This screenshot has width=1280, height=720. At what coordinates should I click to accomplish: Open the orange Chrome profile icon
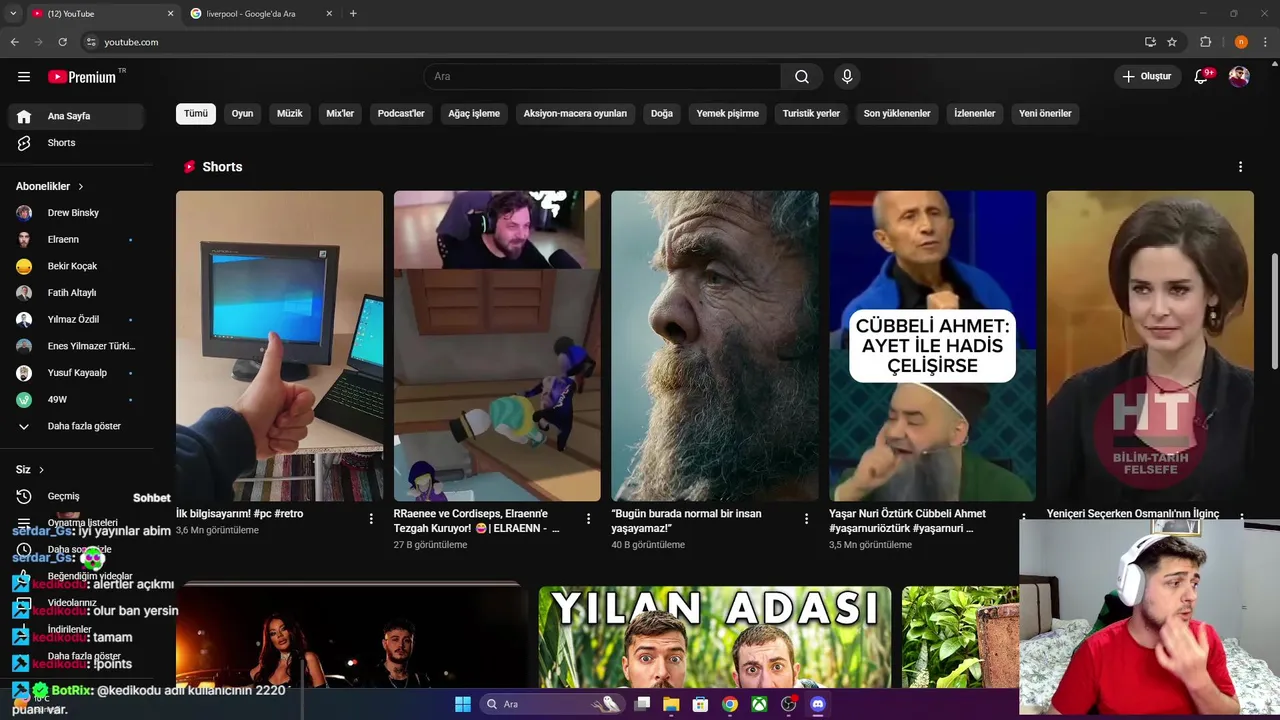(1241, 42)
